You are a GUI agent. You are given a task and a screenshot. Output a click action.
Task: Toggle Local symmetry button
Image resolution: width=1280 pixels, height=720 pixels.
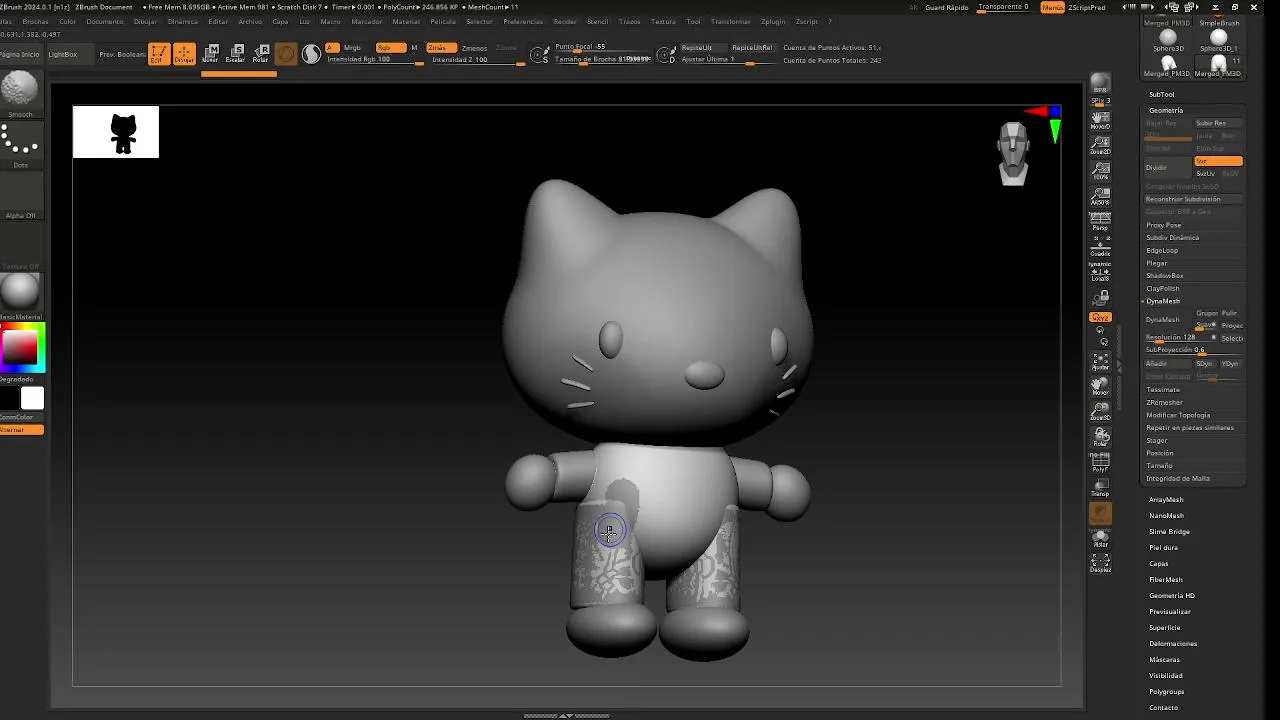point(1100,272)
